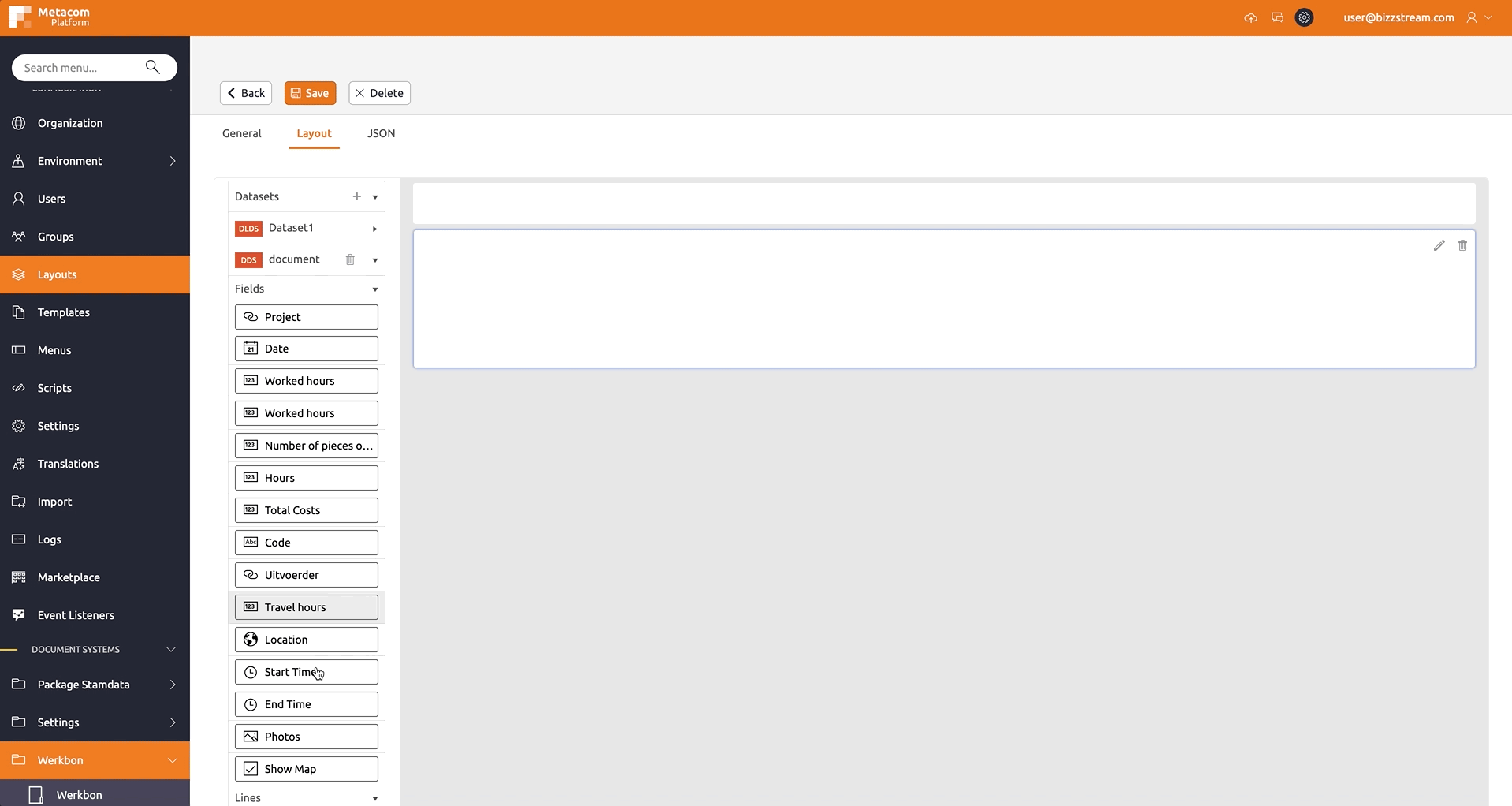Click the user@bizzstream.com account label
The height and width of the screenshot is (806, 1512).
pos(1398,17)
